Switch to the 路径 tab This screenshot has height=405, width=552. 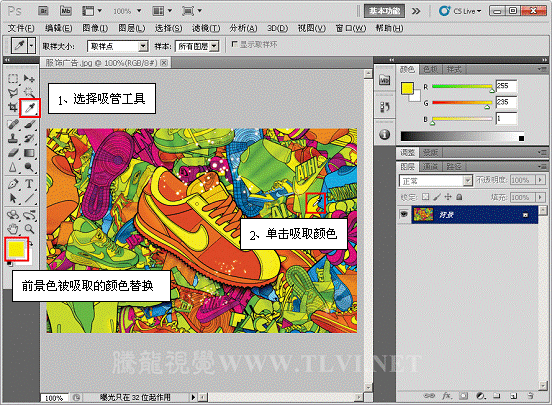(454, 166)
